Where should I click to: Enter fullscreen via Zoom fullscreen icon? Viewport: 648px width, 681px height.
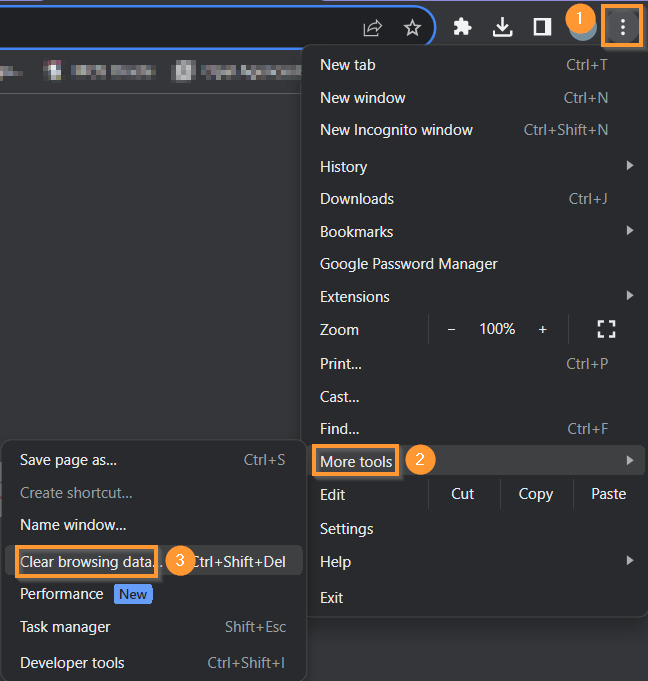[606, 329]
